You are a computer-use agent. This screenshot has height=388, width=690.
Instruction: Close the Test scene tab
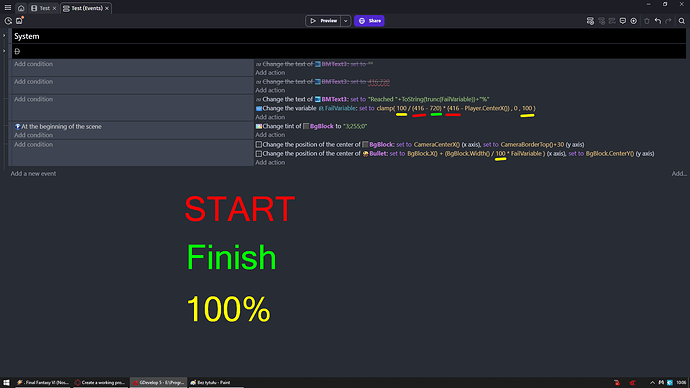[55, 8]
